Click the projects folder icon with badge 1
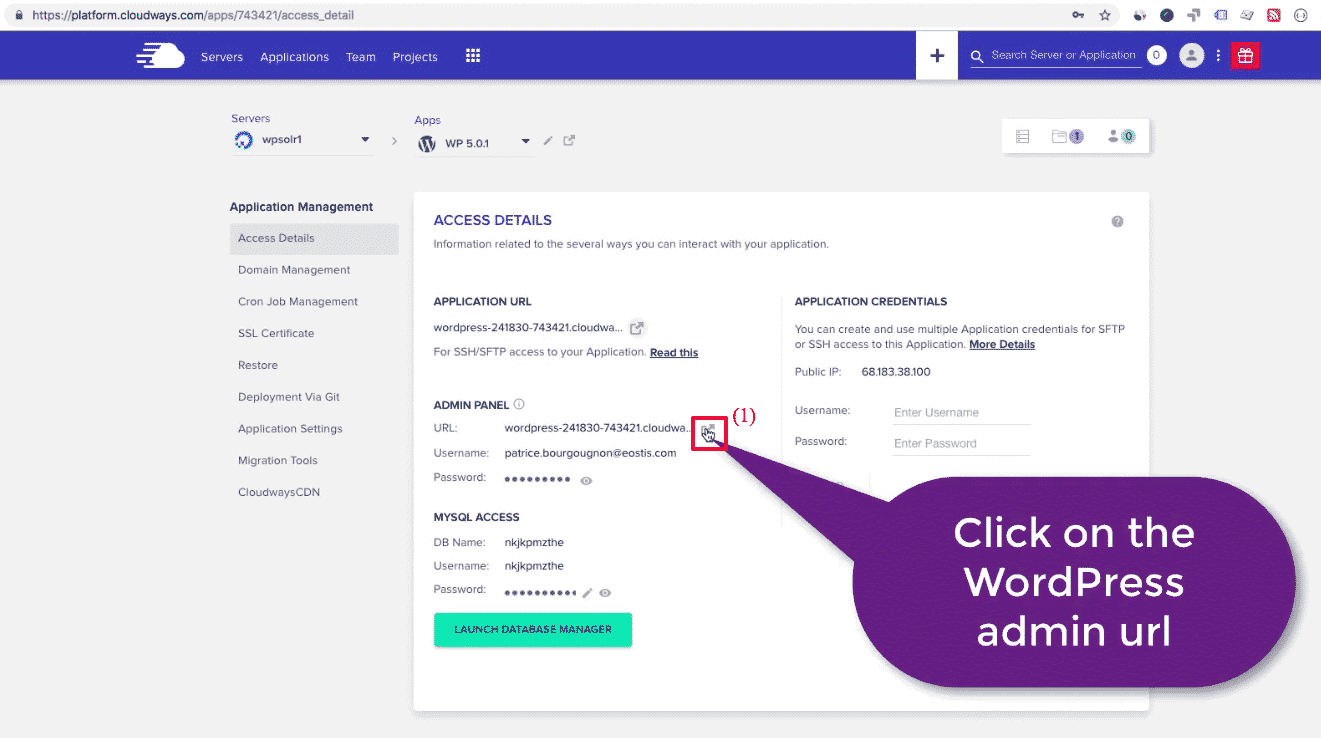 point(1067,137)
